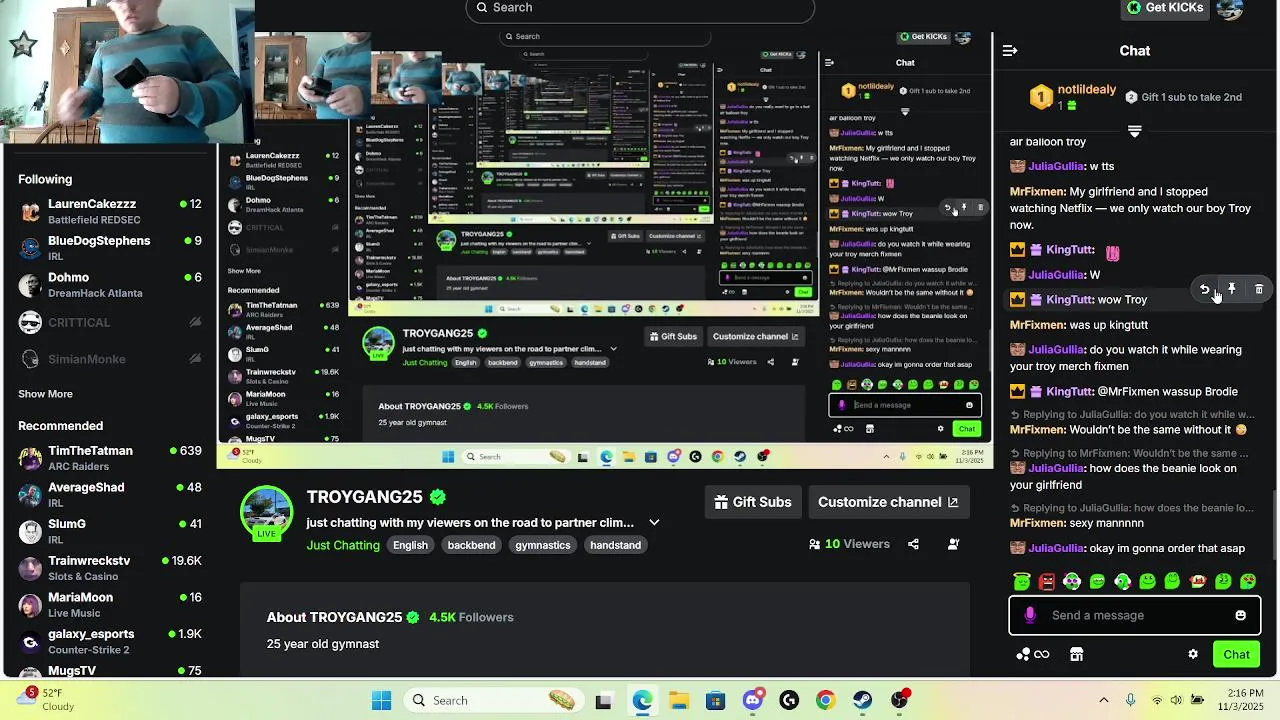Image resolution: width=1280 pixels, height=720 pixels.
Task: Click the user icon next to the share button
Action: pos(953,544)
